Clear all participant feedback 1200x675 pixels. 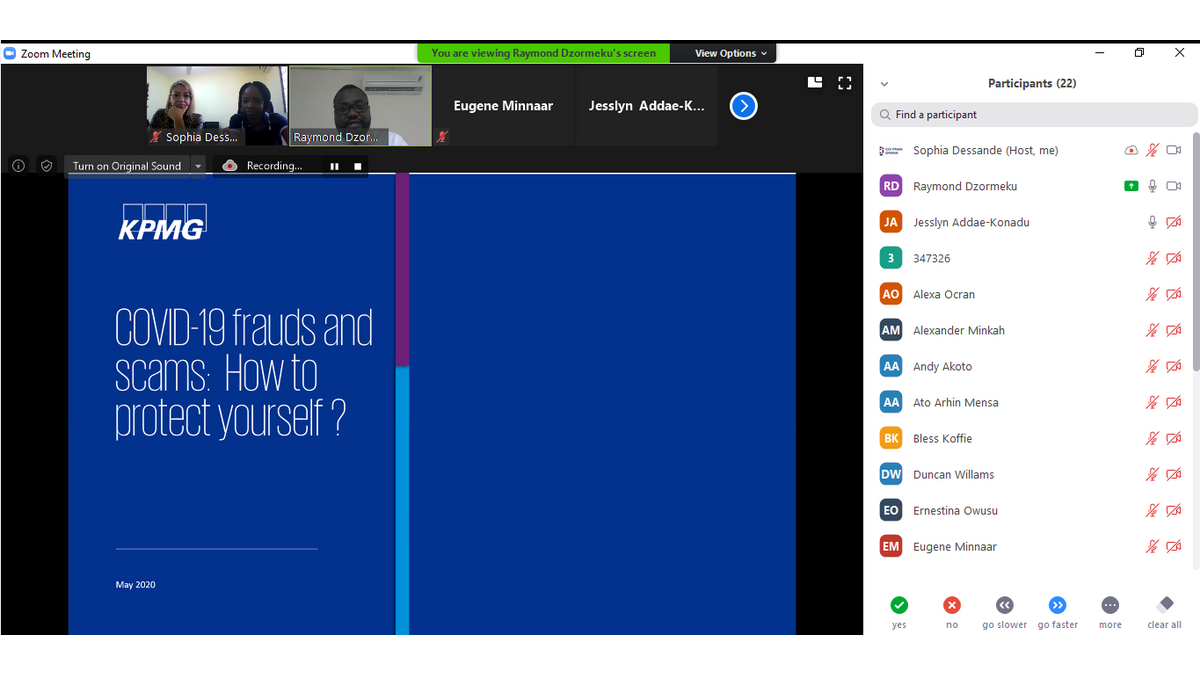click(1164, 605)
